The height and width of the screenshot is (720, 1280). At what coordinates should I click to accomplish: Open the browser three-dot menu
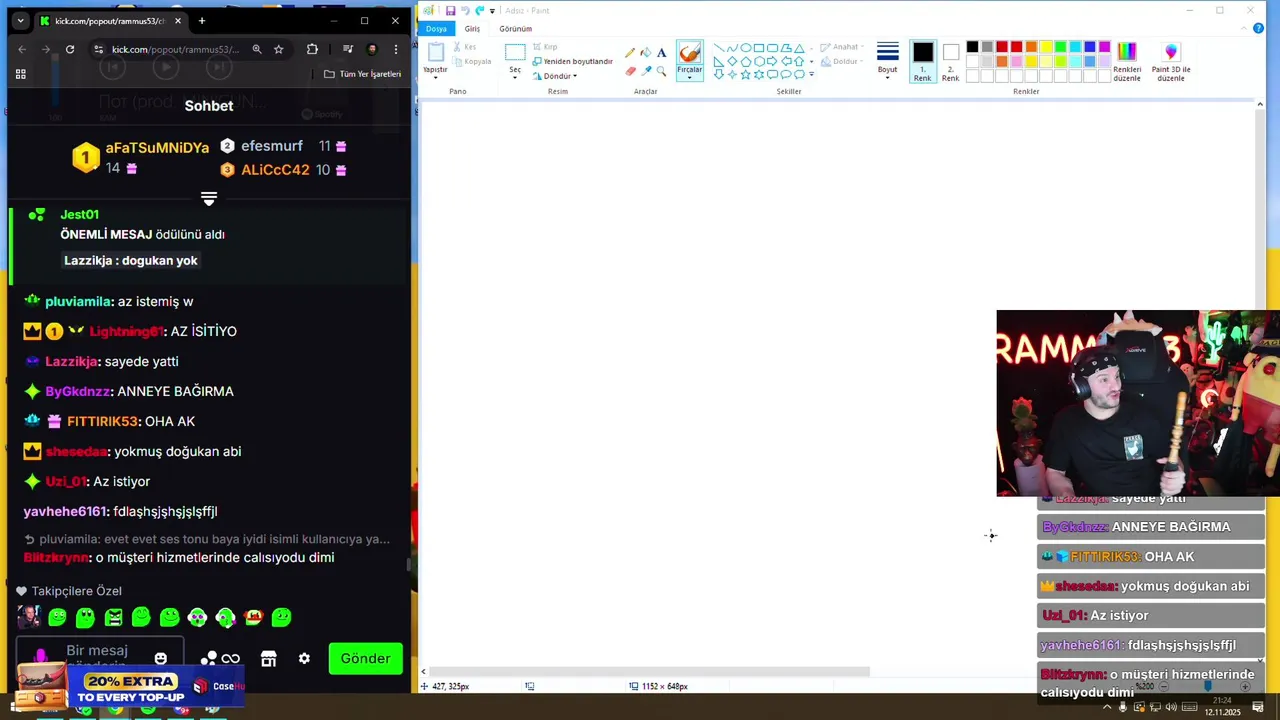tap(396, 49)
